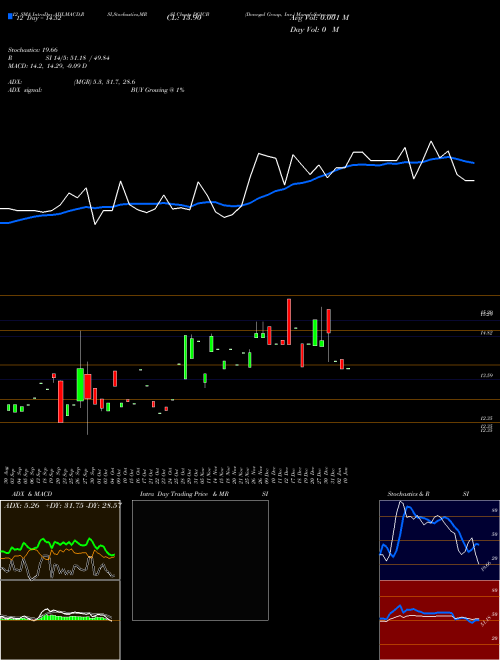Click the empty intraday trading chart box
This screenshot has height=660, width=500.
pos(200,560)
